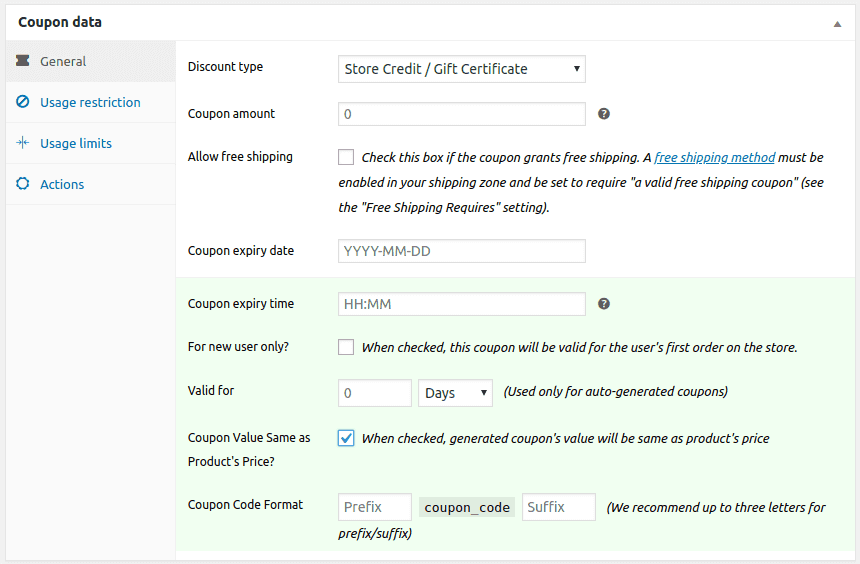Image resolution: width=860 pixels, height=564 pixels.
Task: Click help icon next to Coupon amount
Action: [604, 114]
